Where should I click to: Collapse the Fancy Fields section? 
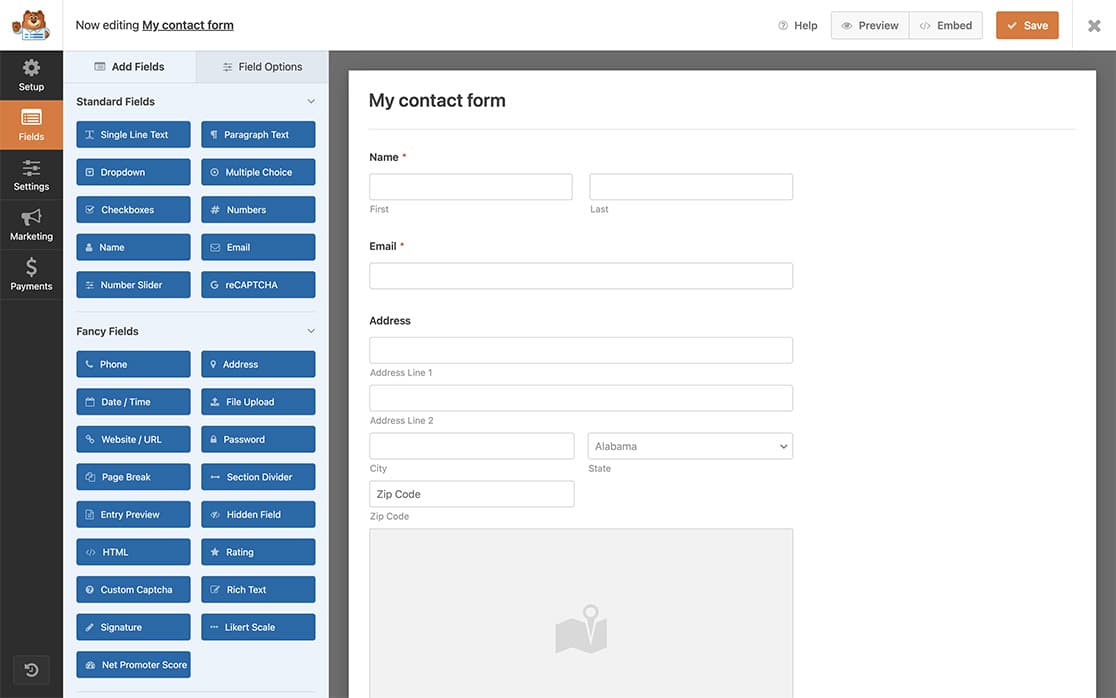click(311, 329)
